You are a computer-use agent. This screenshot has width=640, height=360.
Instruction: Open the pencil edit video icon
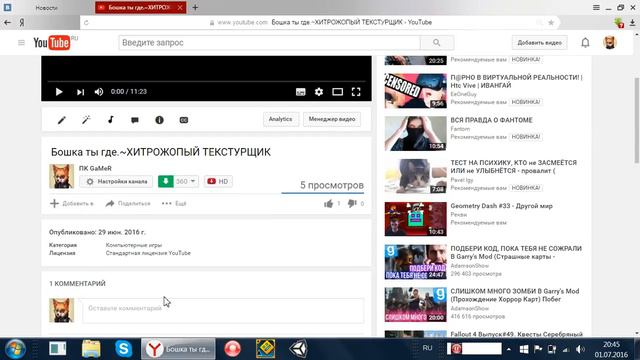click(x=62, y=120)
